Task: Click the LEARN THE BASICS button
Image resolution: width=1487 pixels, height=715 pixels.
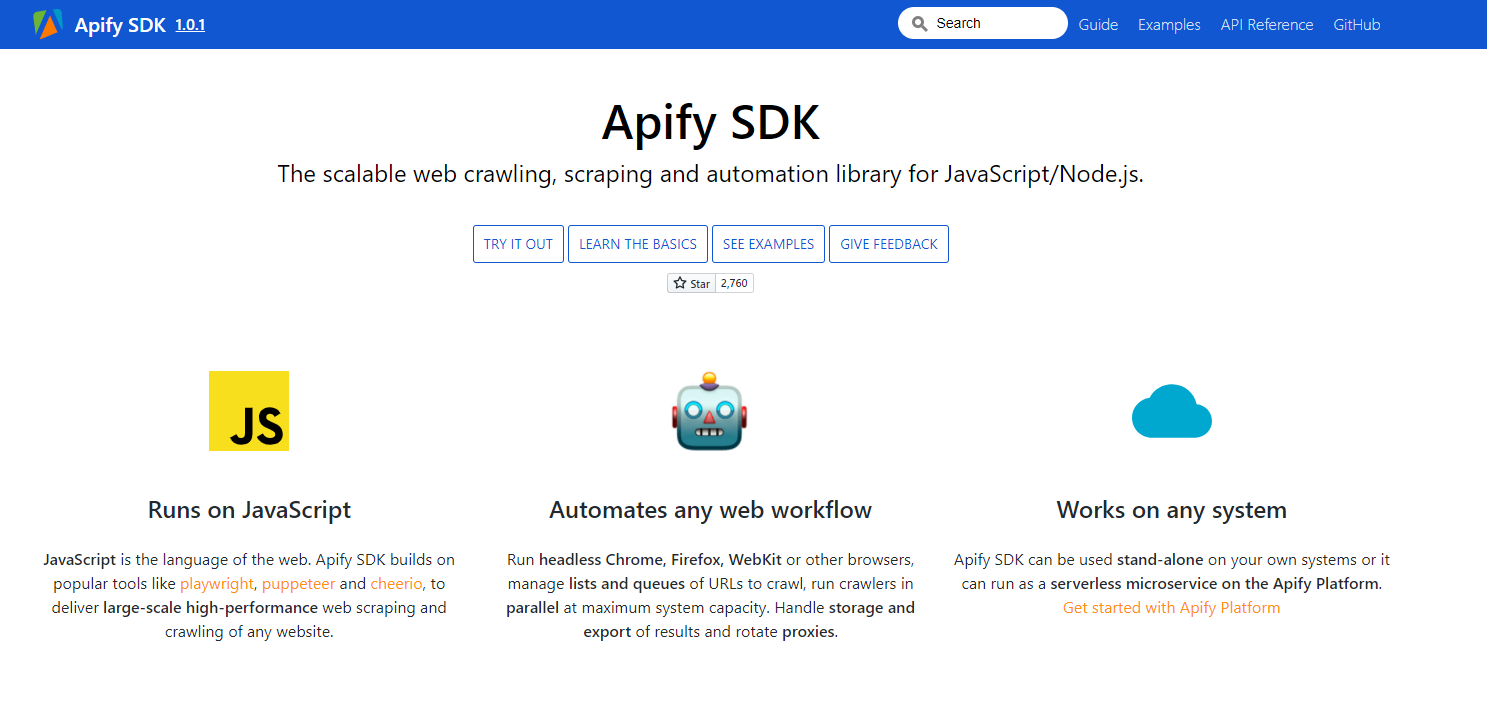Action: coord(637,243)
